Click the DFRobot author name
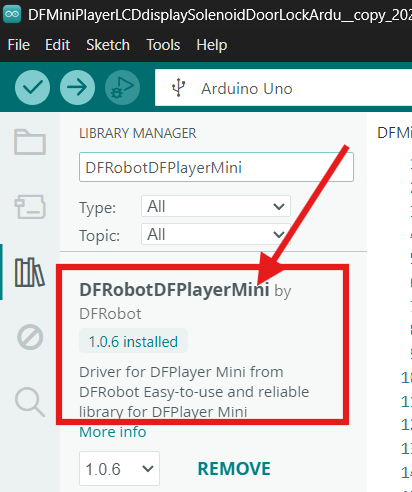The height and width of the screenshot is (492, 412). (x=110, y=314)
